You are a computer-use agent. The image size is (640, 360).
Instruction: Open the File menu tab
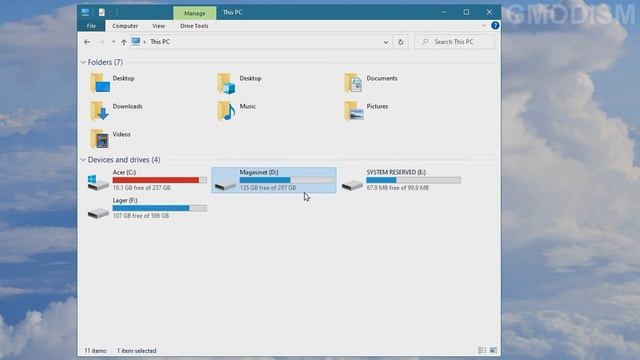click(91, 26)
